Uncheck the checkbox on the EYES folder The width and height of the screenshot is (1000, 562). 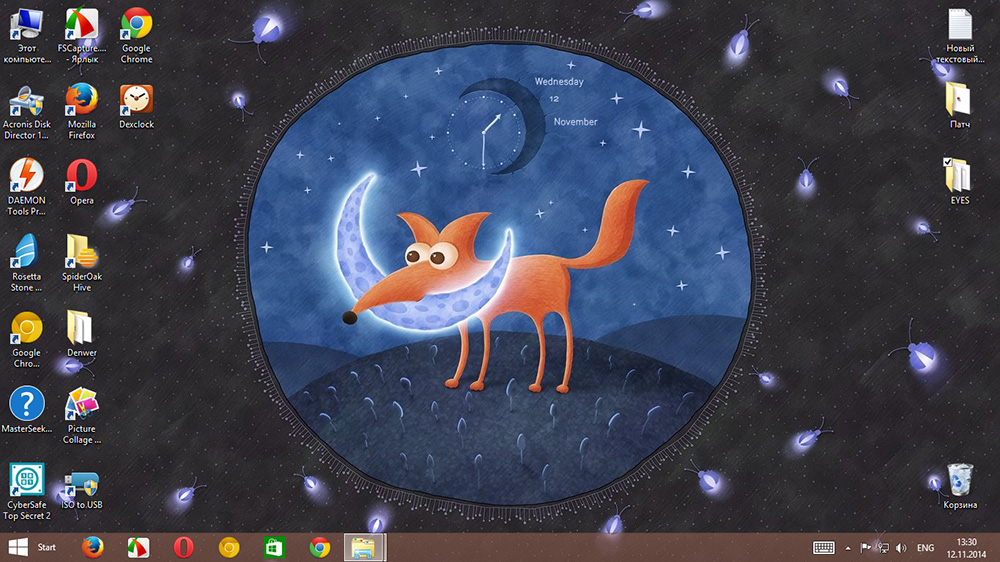[x=948, y=162]
